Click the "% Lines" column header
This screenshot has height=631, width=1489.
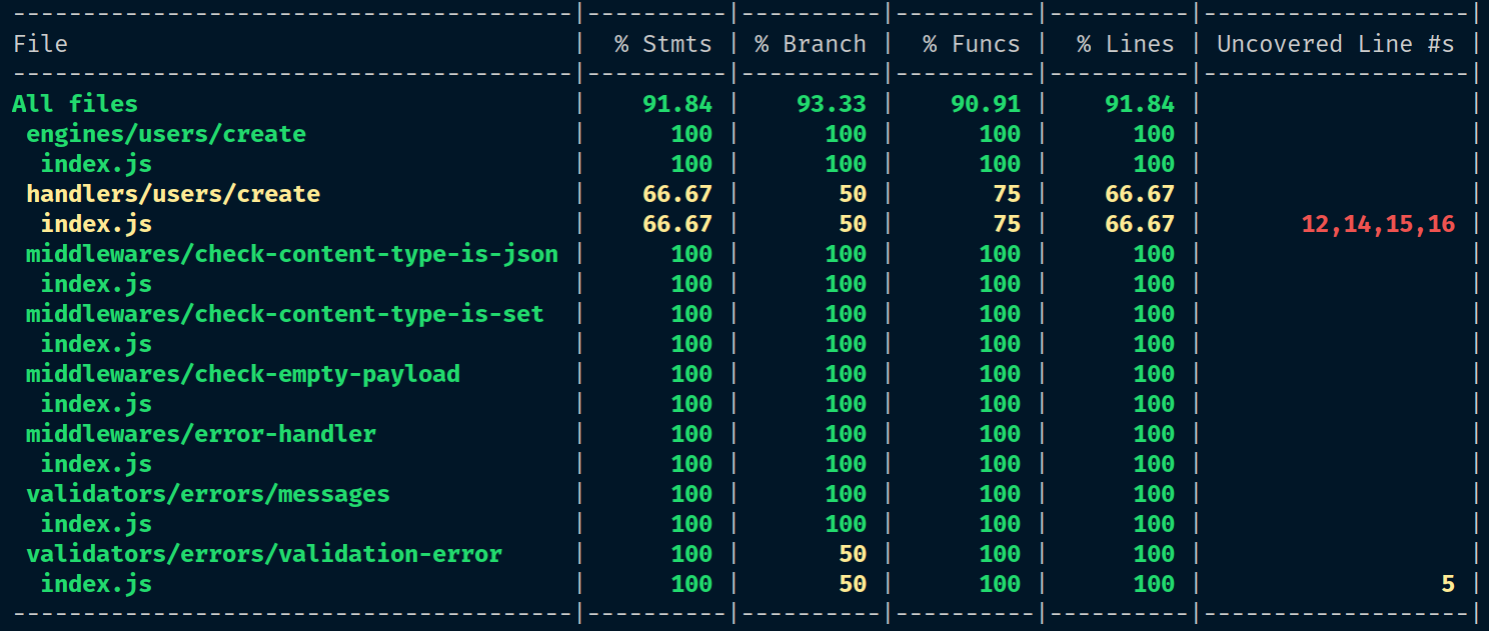(1125, 44)
